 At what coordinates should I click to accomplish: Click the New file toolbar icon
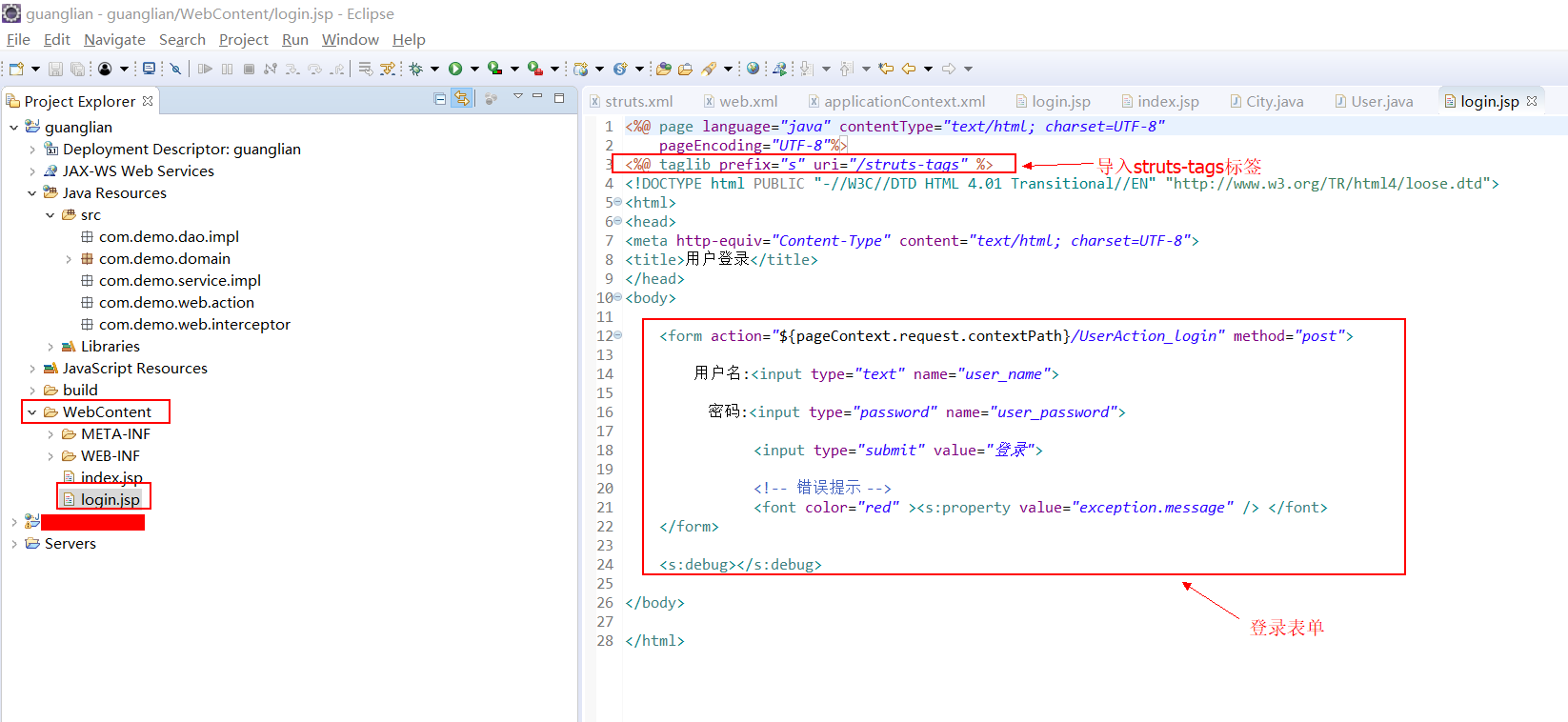(16, 69)
